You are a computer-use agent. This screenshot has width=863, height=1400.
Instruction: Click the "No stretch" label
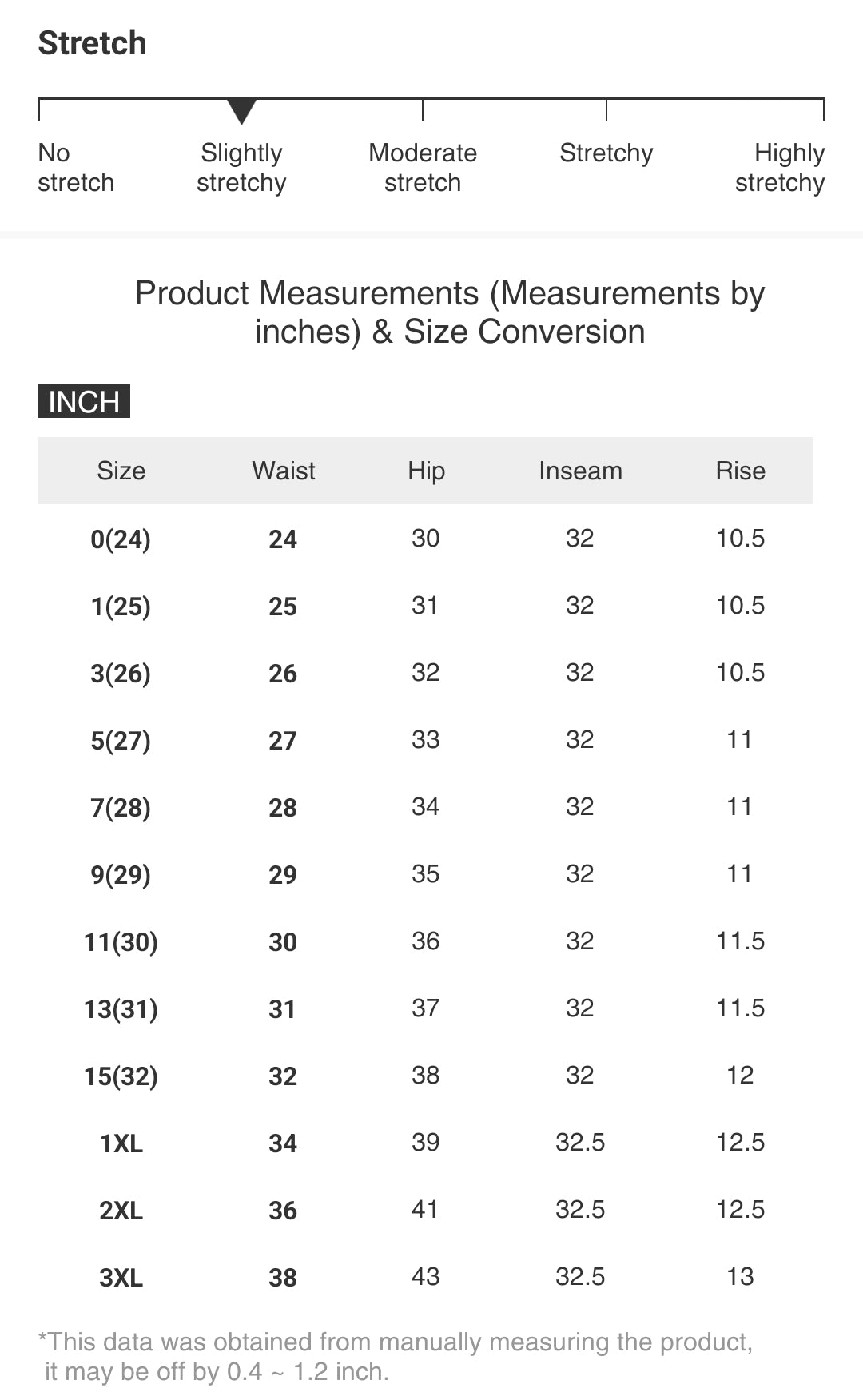tap(75, 168)
